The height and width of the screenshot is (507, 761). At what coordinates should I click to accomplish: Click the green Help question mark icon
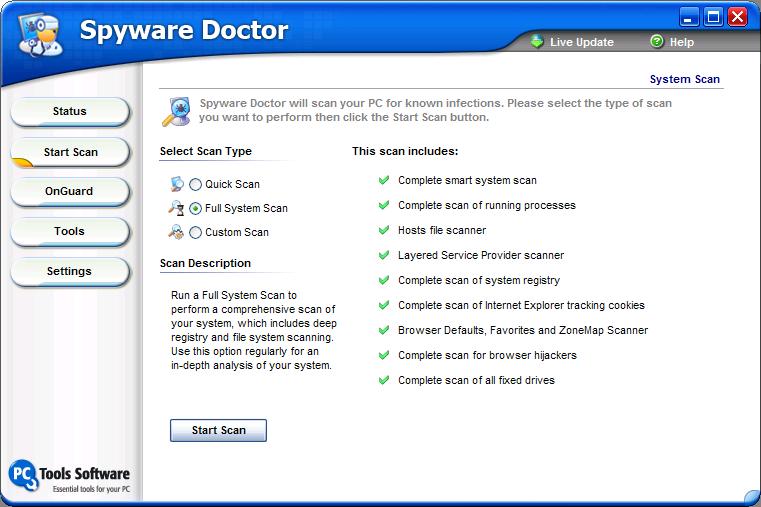click(657, 42)
